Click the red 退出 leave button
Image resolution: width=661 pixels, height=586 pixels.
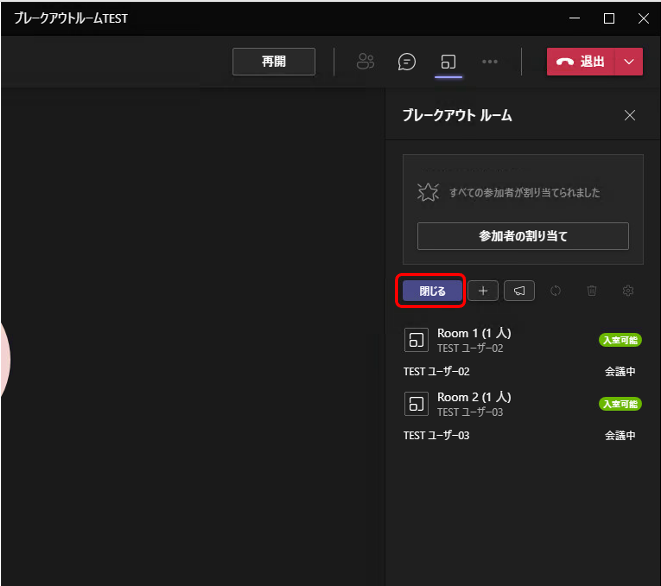[x=580, y=62]
